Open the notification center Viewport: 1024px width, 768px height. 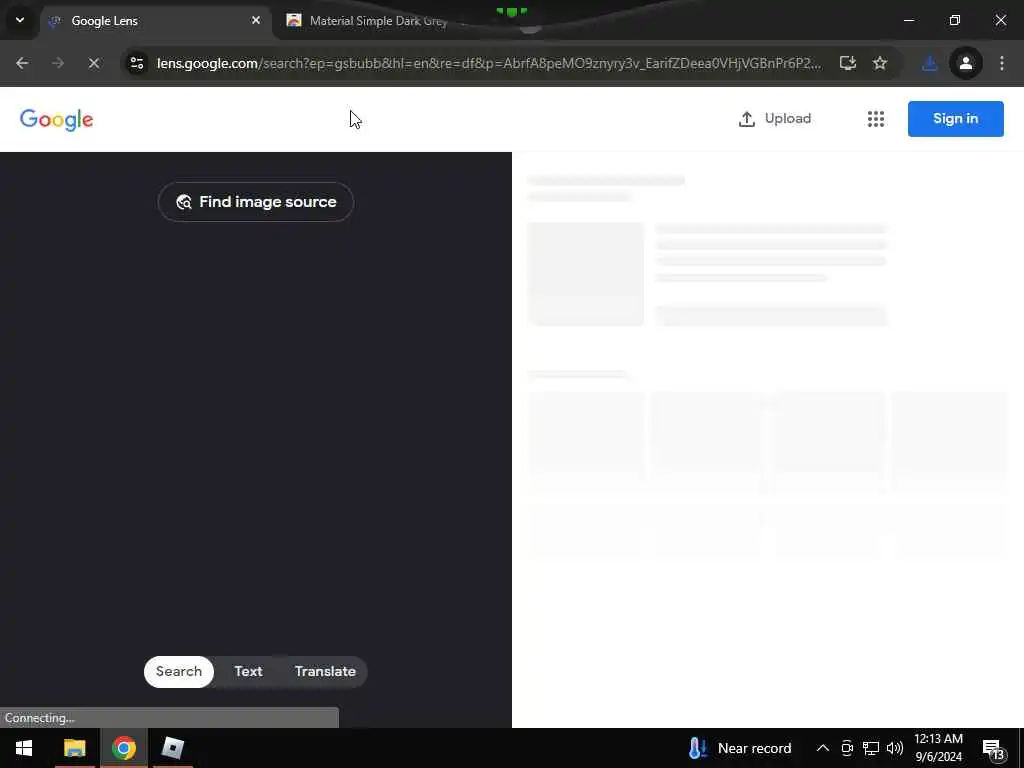pyautogui.click(x=995, y=749)
